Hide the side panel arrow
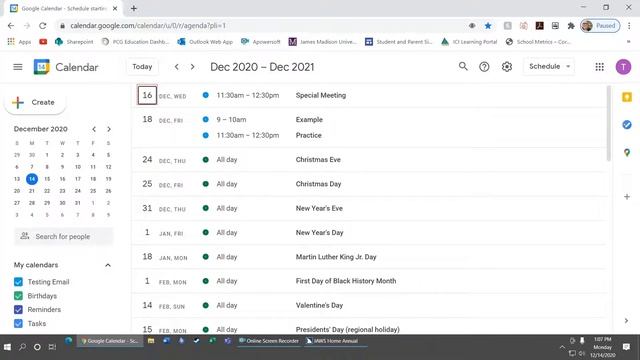 coord(627,321)
